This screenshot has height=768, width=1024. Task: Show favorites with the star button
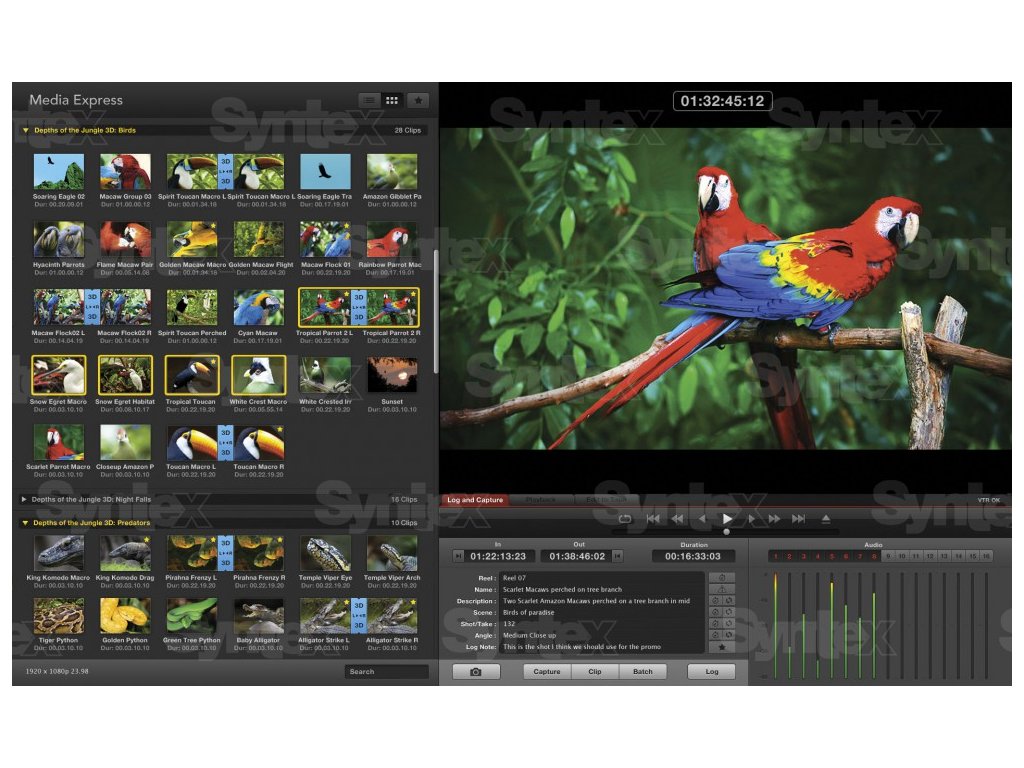point(419,100)
